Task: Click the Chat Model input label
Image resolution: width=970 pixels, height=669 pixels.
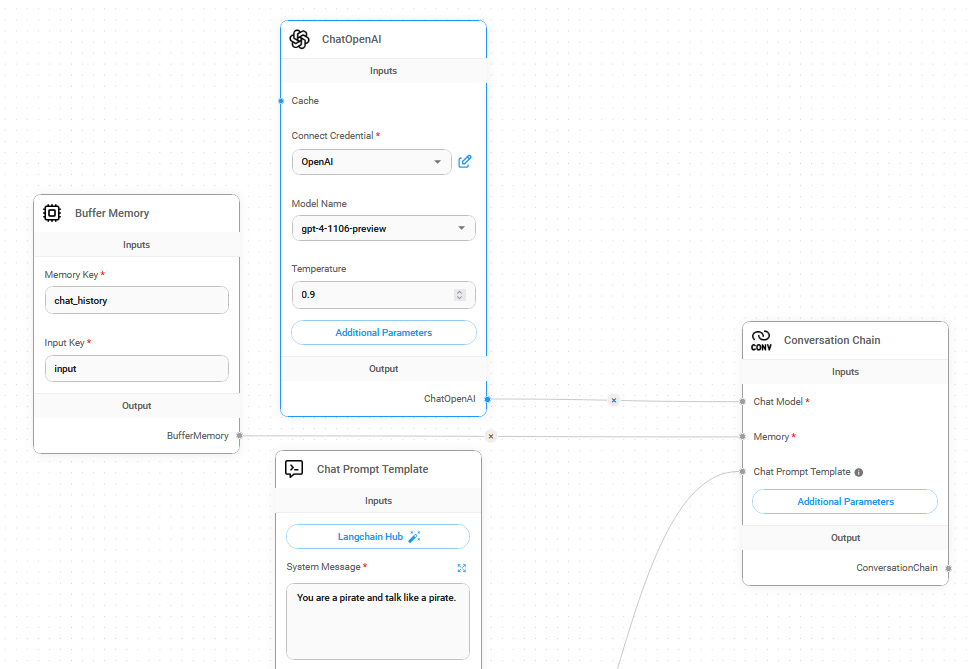Action: click(778, 402)
